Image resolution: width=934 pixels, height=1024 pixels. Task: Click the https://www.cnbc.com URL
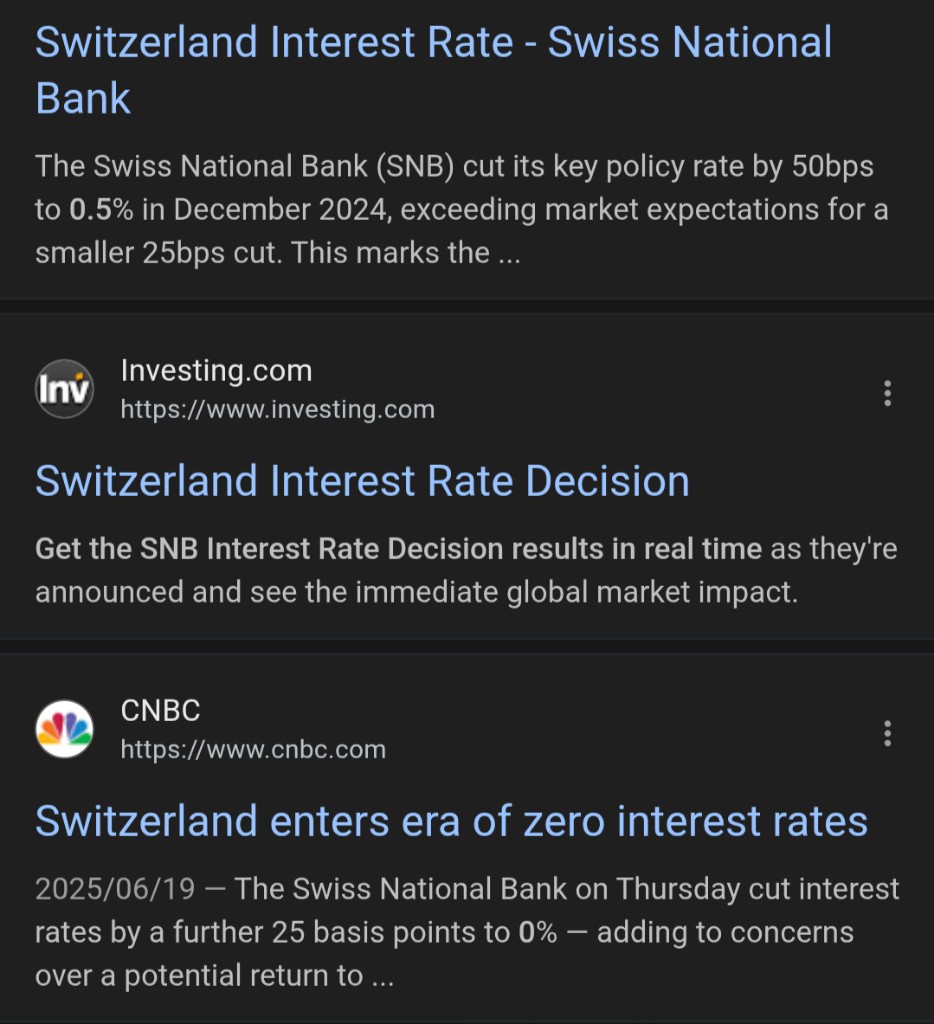click(253, 750)
